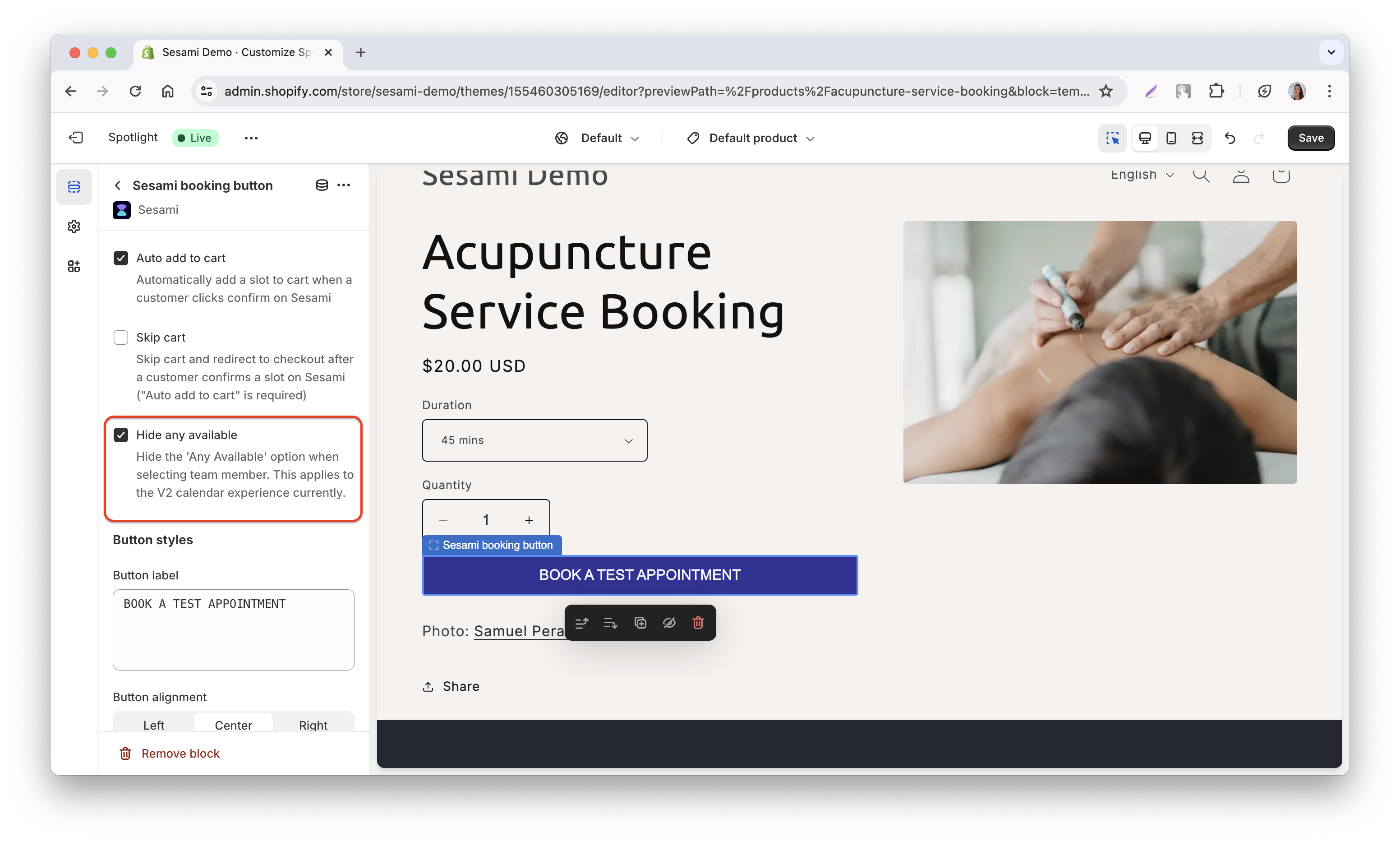Open browser extensions puzzle menu

pyautogui.click(x=1216, y=91)
